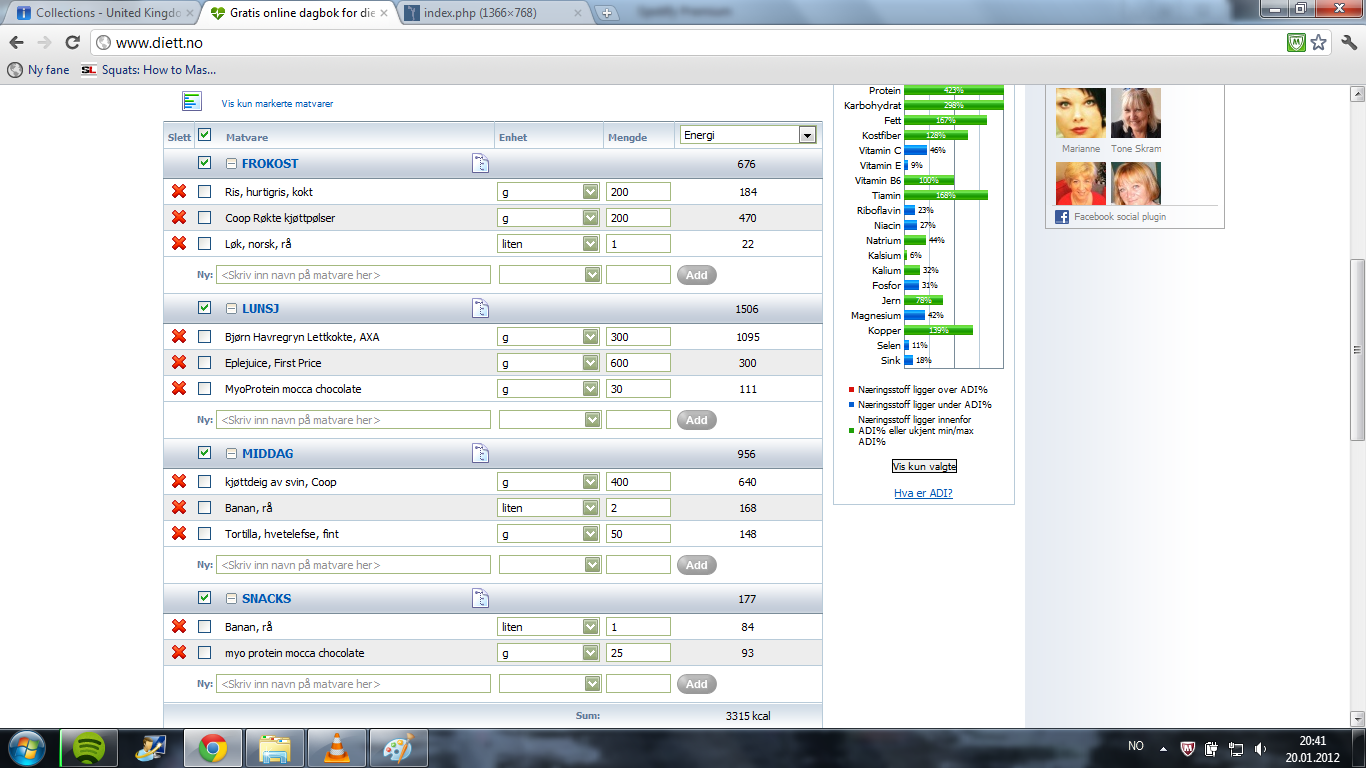Check the Tortilla, hvetelefse checkbox
The image size is (1366, 768).
coord(205,533)
